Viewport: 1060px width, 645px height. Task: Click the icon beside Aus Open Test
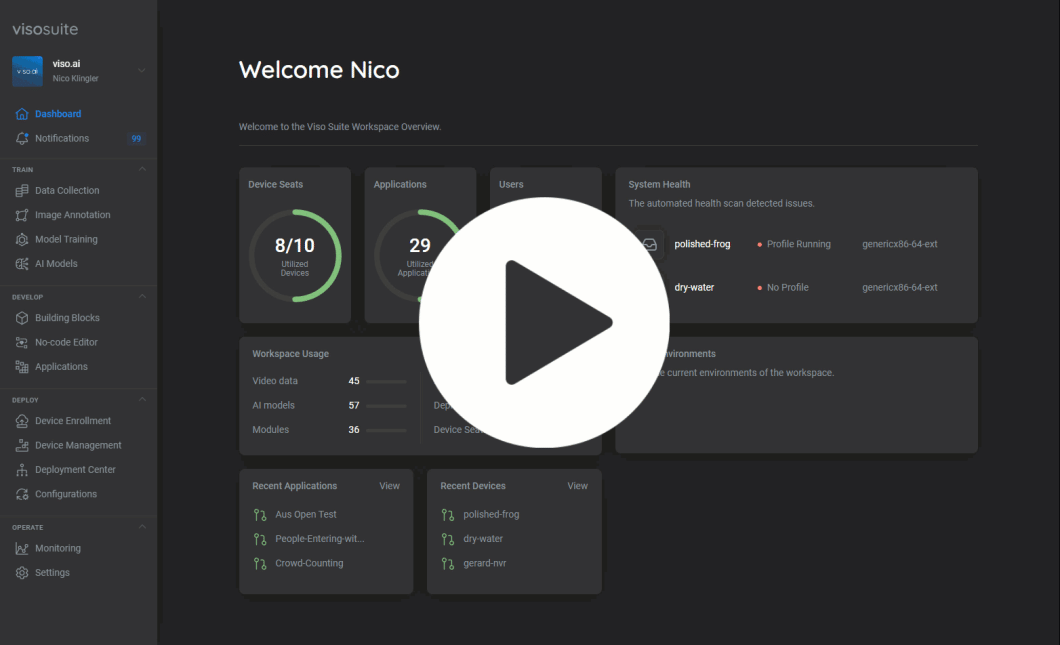(x=260, y=515)
